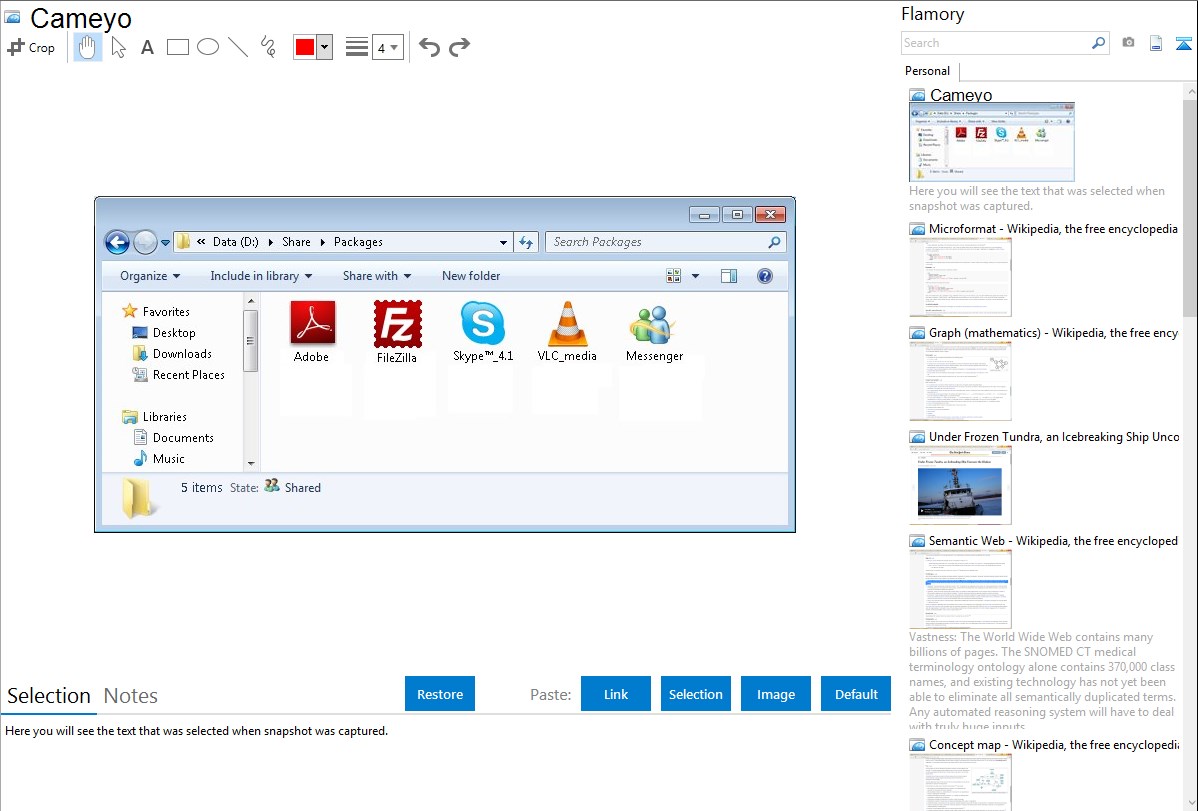Expand the address bar history dropdown

pos(503,242)
